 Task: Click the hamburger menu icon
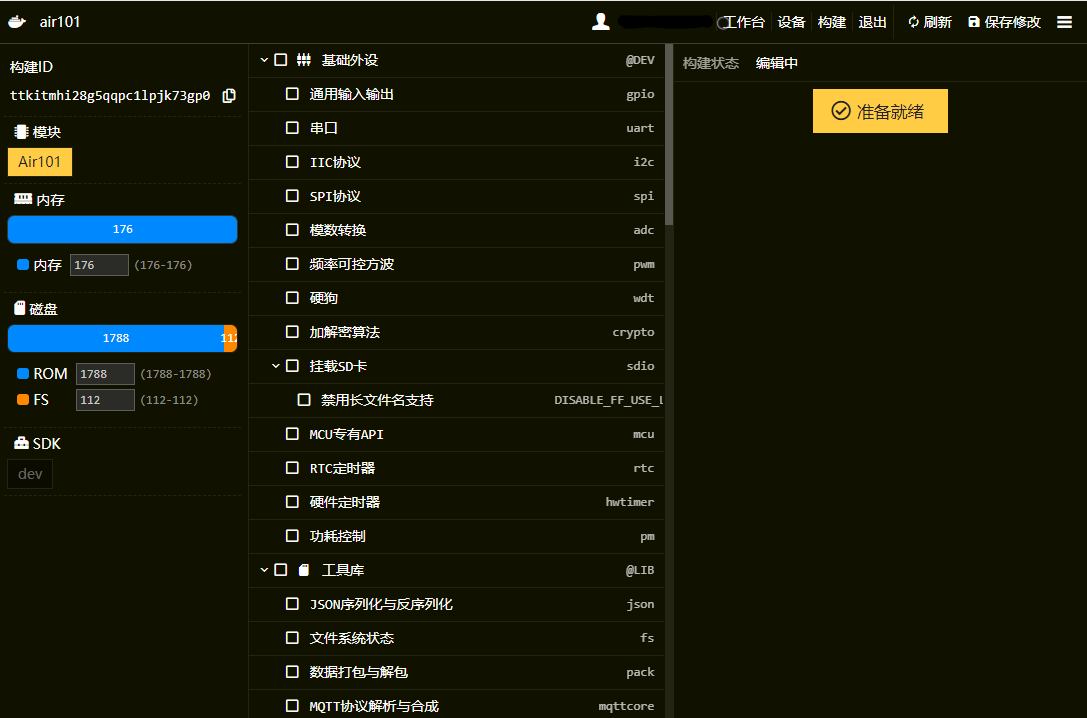point(1064,22)
